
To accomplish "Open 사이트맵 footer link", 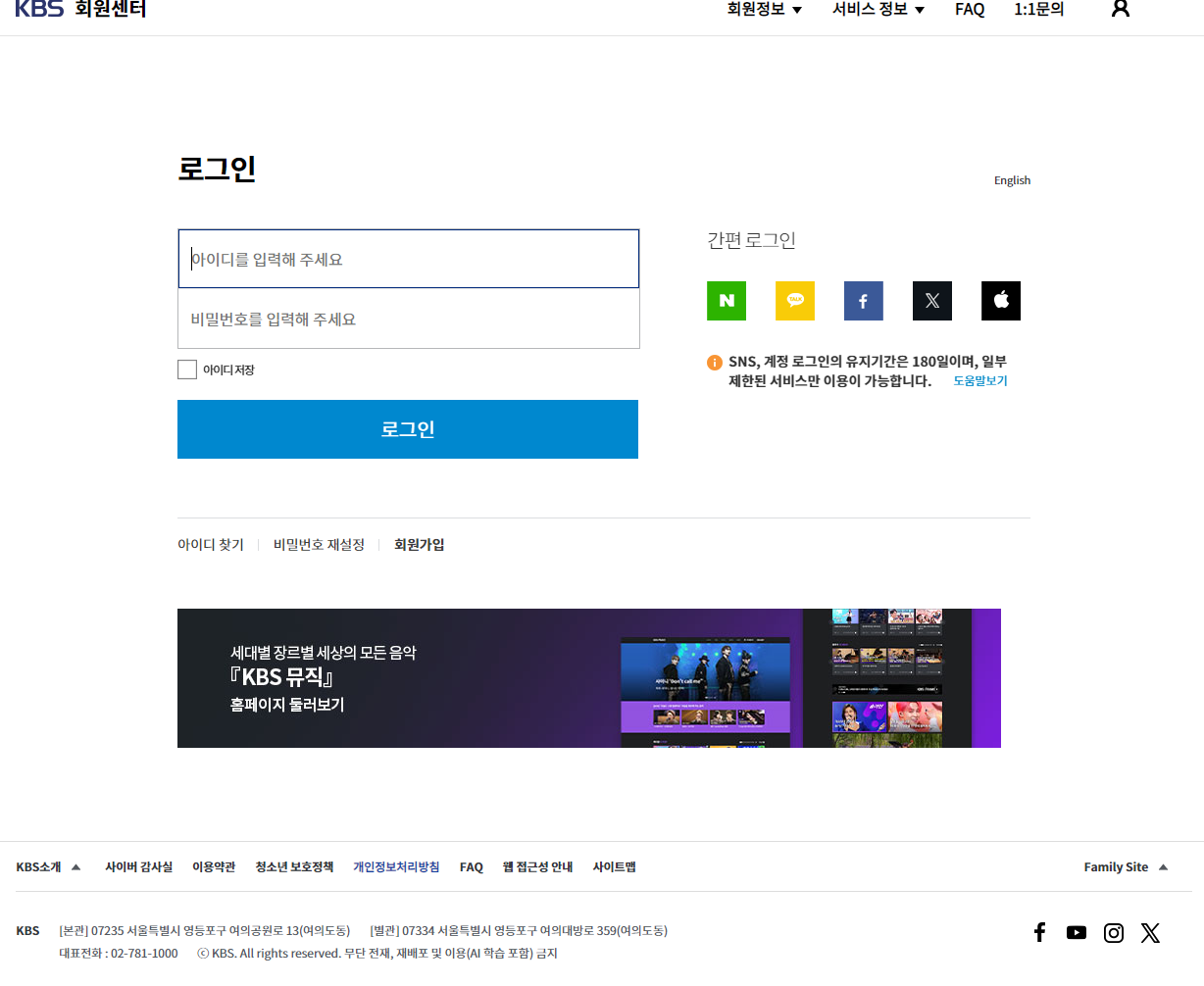I will 614,867.
